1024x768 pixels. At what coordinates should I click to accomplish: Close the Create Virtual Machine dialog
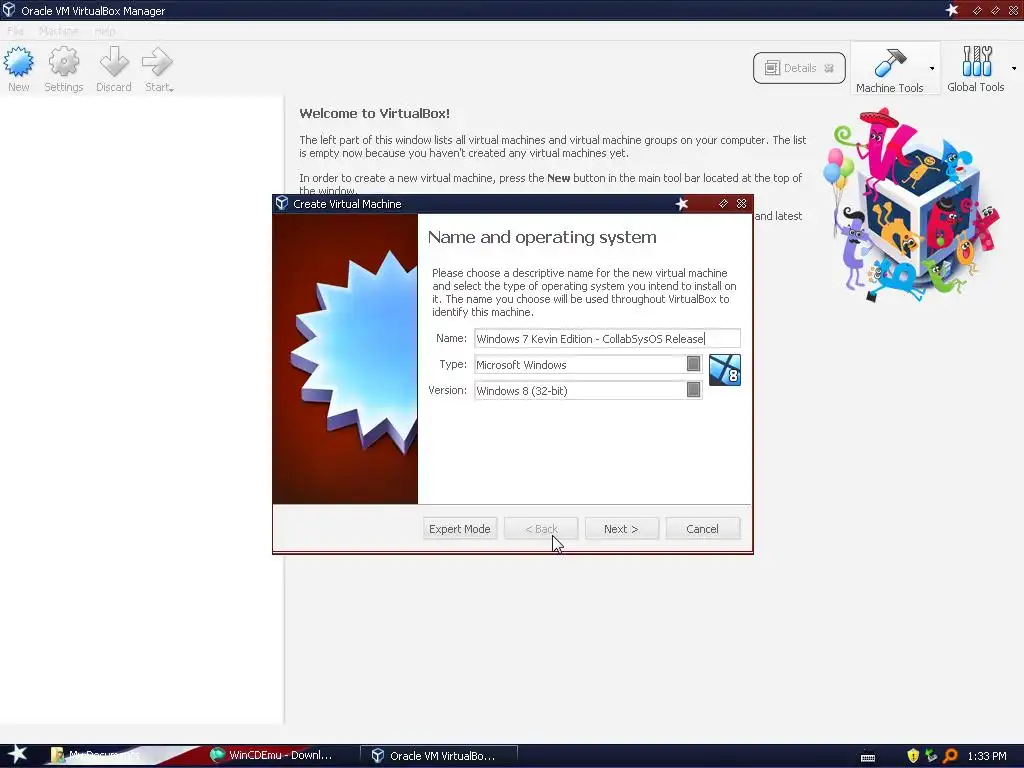point(741,204)
